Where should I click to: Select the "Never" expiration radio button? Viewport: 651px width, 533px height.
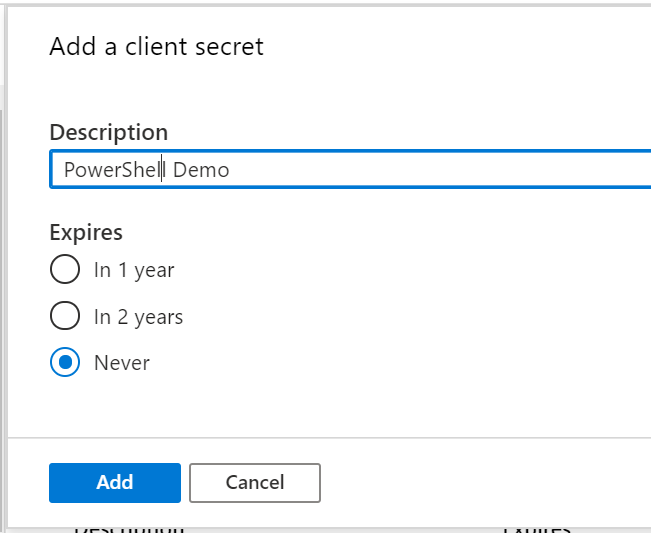click(x=65, y=363)
